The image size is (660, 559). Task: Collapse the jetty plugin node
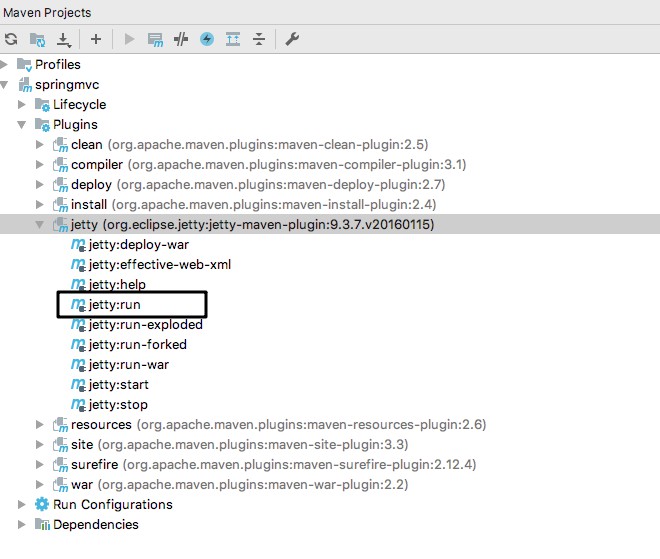coord(40,225)
